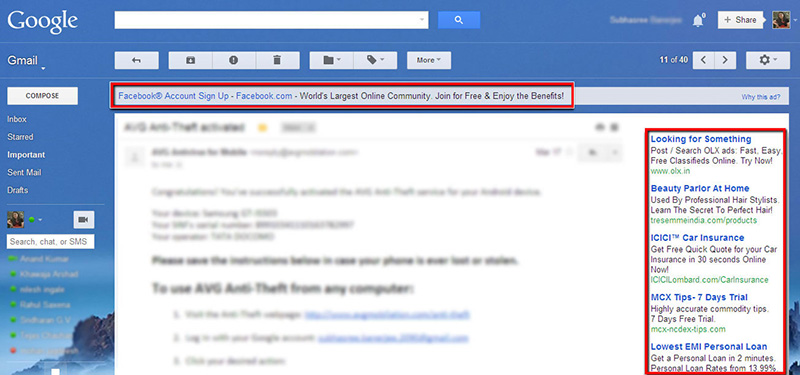This screenshot has width=800, height=375.
Task: Open the Drafts folder
Action: point(18,190)
